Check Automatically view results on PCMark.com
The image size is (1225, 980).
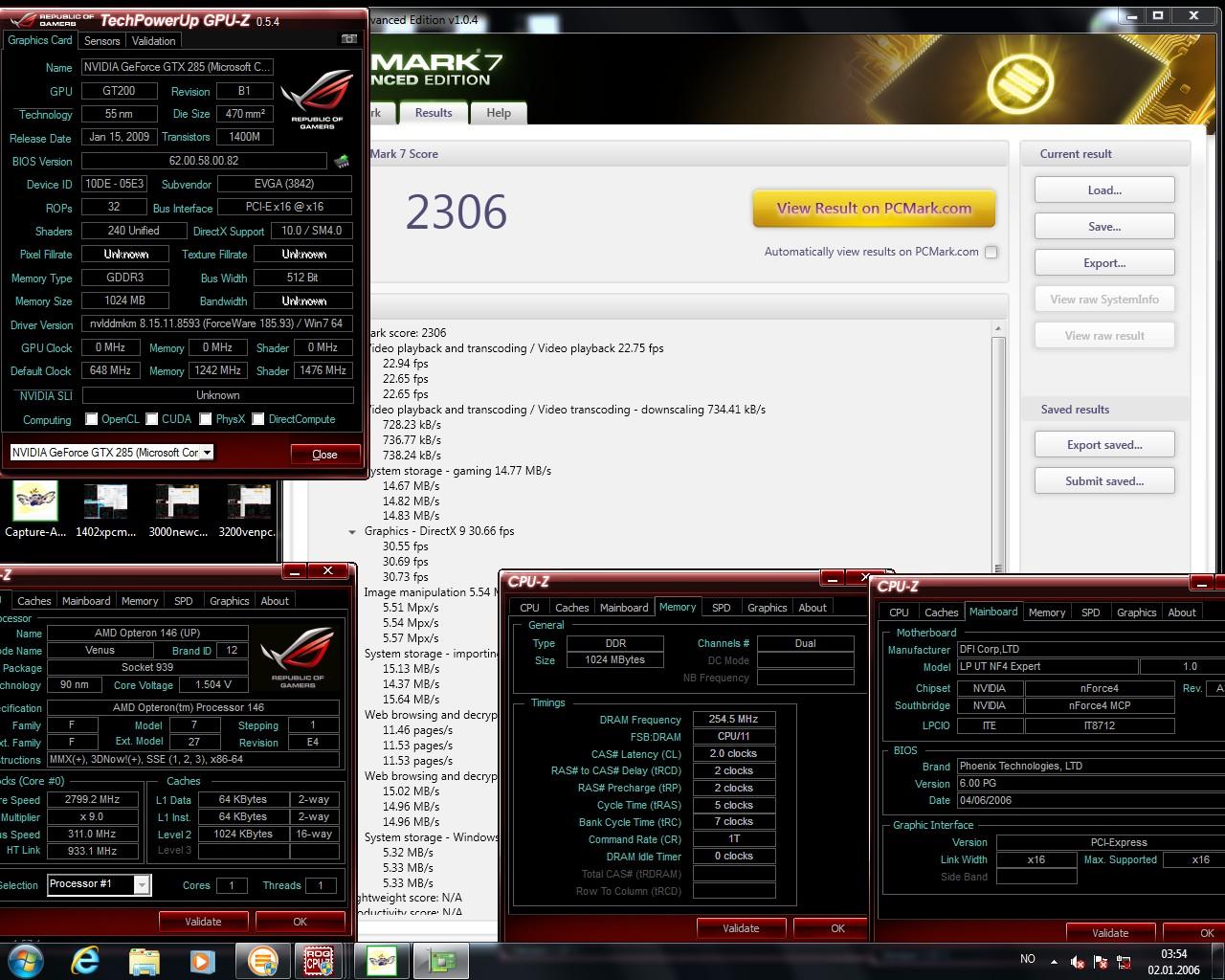(991, 253)
